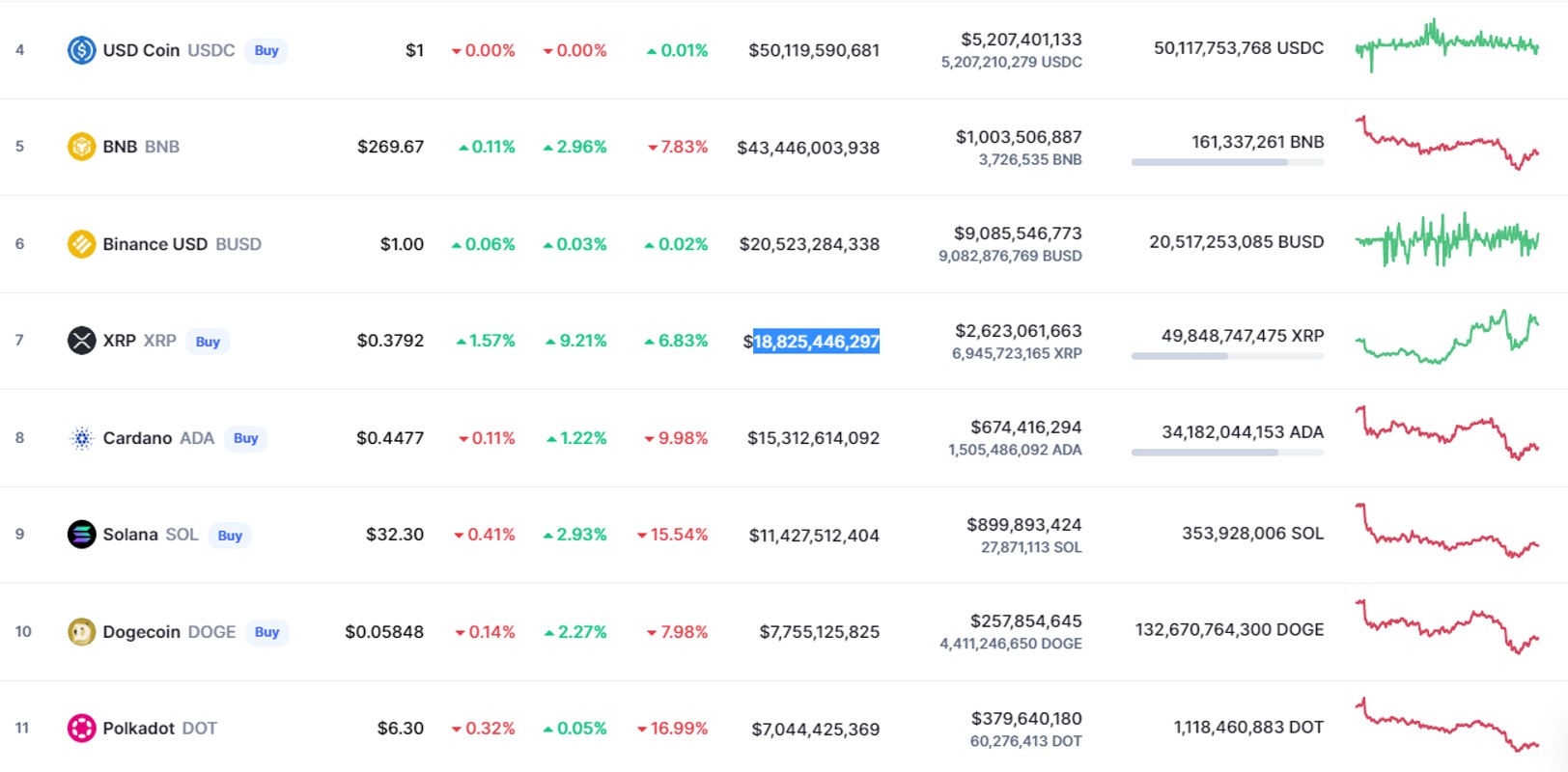The image size is (1568, 772).
Task: Choose the Buy button for Dogecoin
Action: point(266,632)
